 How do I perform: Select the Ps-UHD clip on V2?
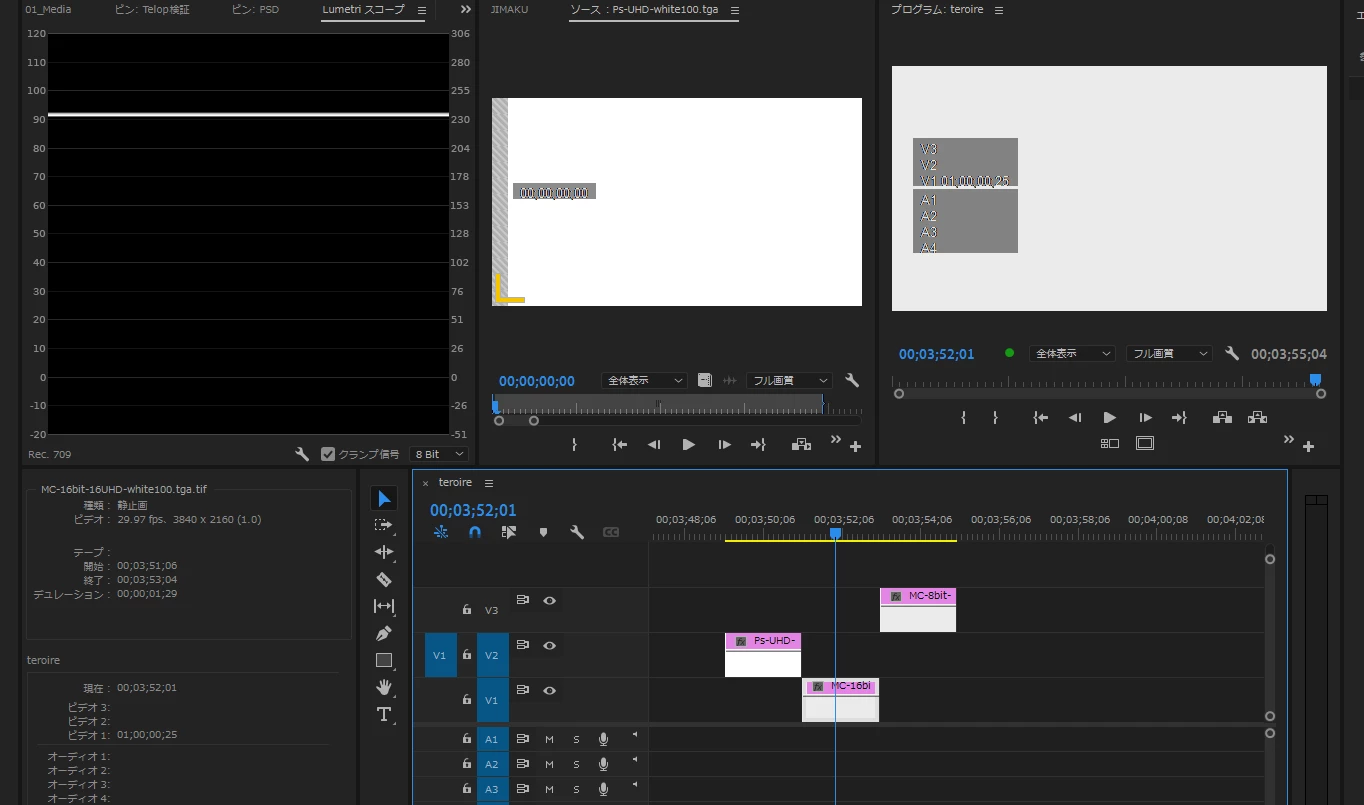[x=763, y=655]
